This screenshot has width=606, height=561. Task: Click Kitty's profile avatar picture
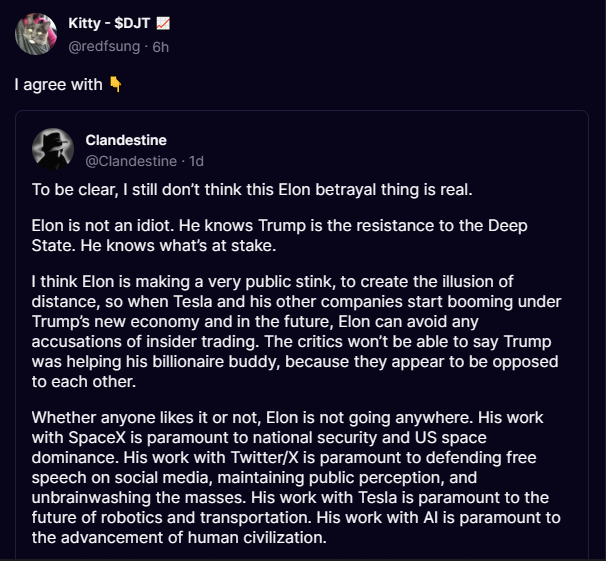[x=36, y=35]
